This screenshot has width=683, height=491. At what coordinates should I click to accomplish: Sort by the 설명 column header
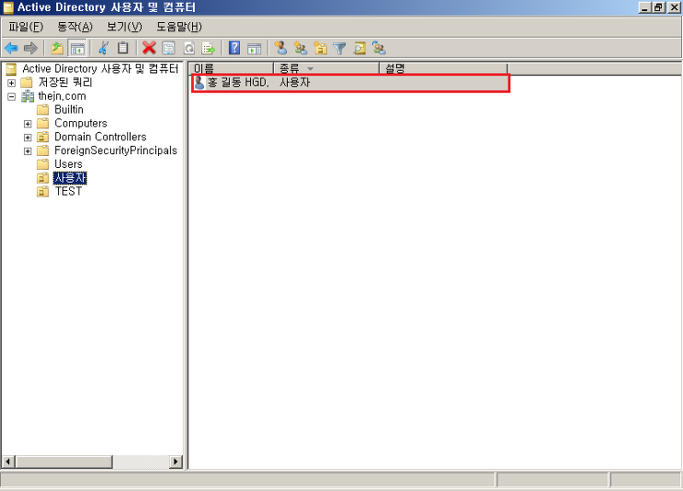click(x=443, y=68)
